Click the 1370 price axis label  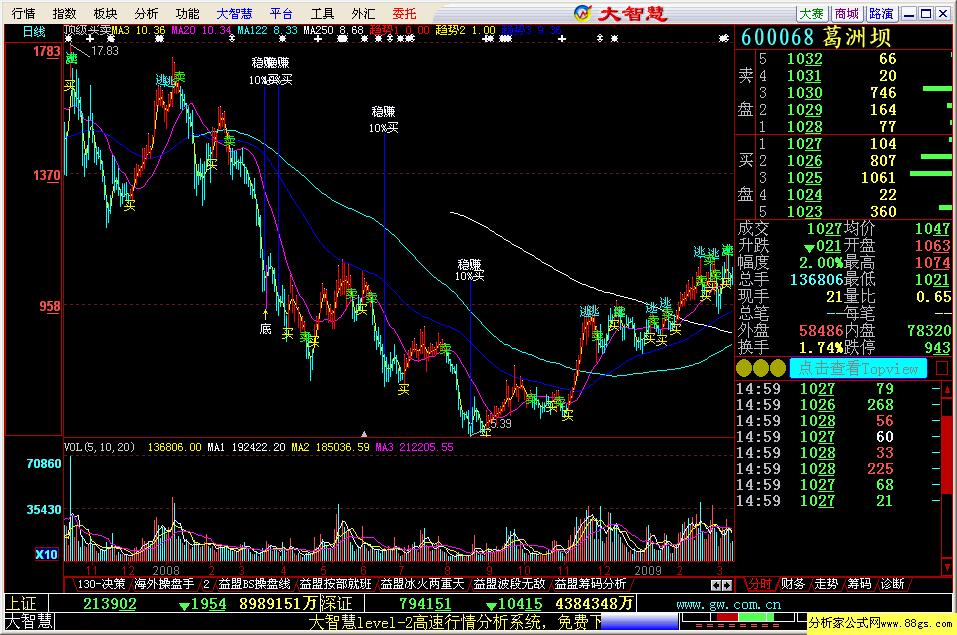point(46,176)
